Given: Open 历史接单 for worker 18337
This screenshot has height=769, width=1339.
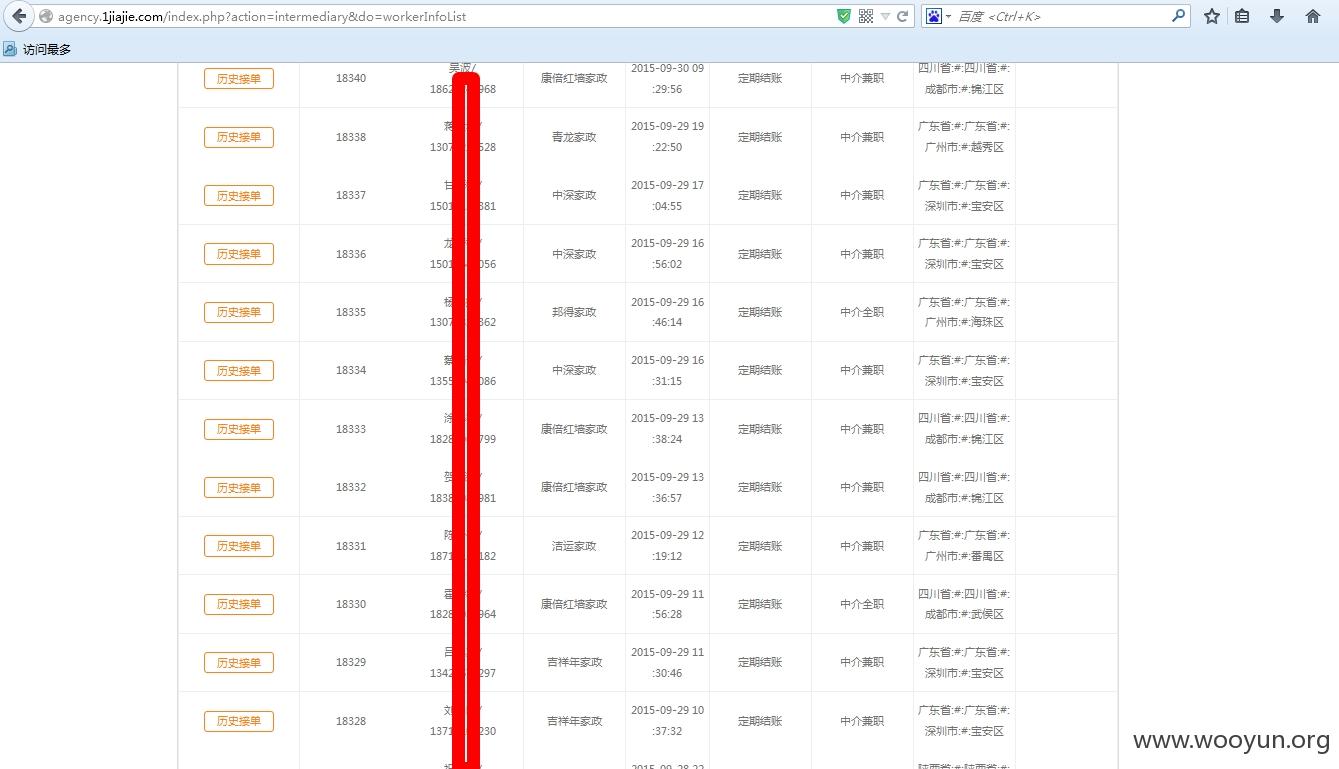Looking at the screenshot, I should coord(239,196).
